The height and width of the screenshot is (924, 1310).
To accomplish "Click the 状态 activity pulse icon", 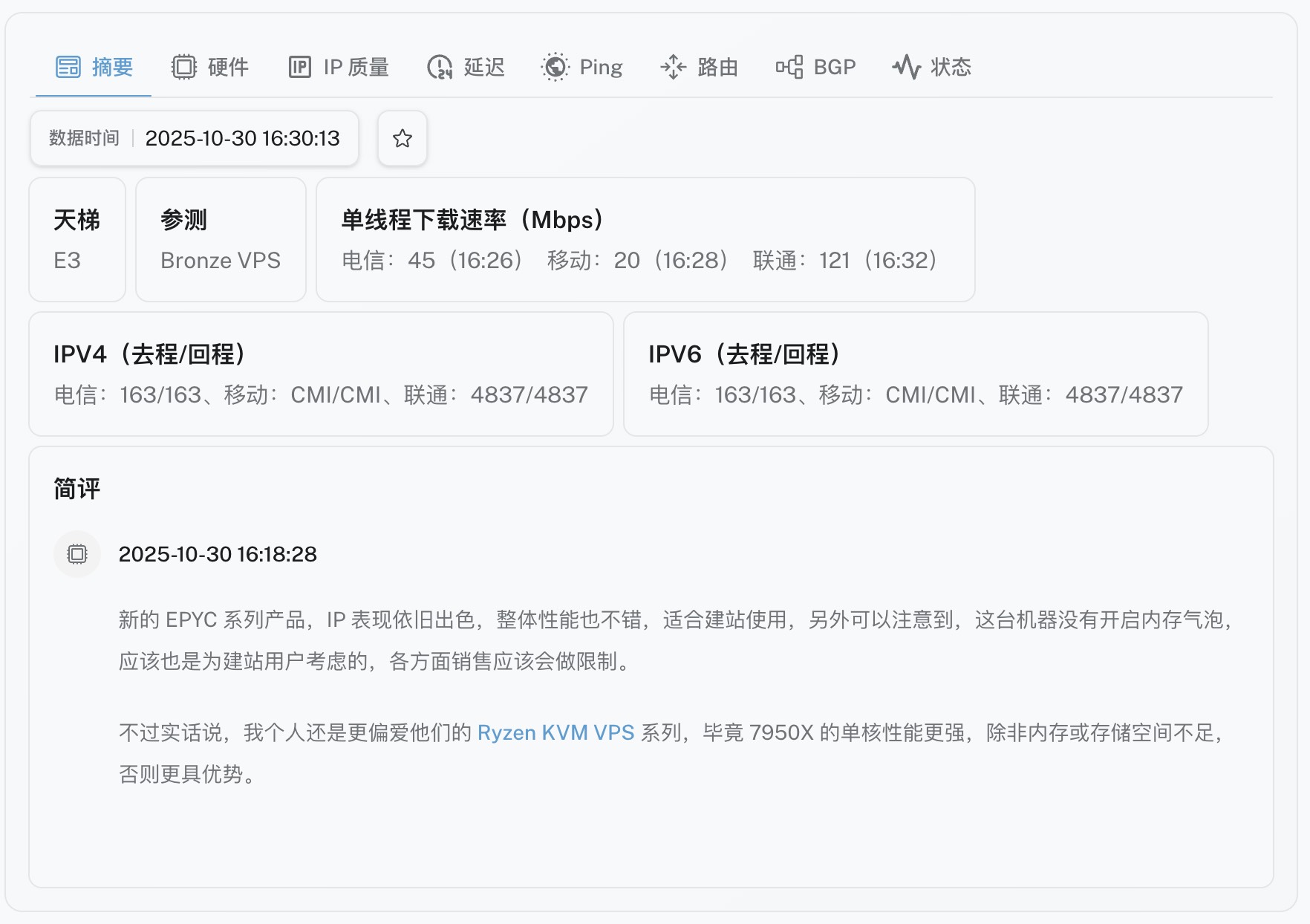I will [906, 67].
